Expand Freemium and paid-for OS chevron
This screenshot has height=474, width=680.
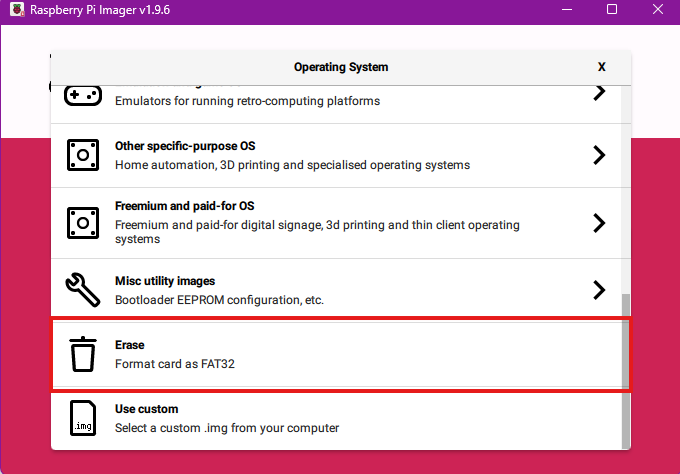coord(599,222)
